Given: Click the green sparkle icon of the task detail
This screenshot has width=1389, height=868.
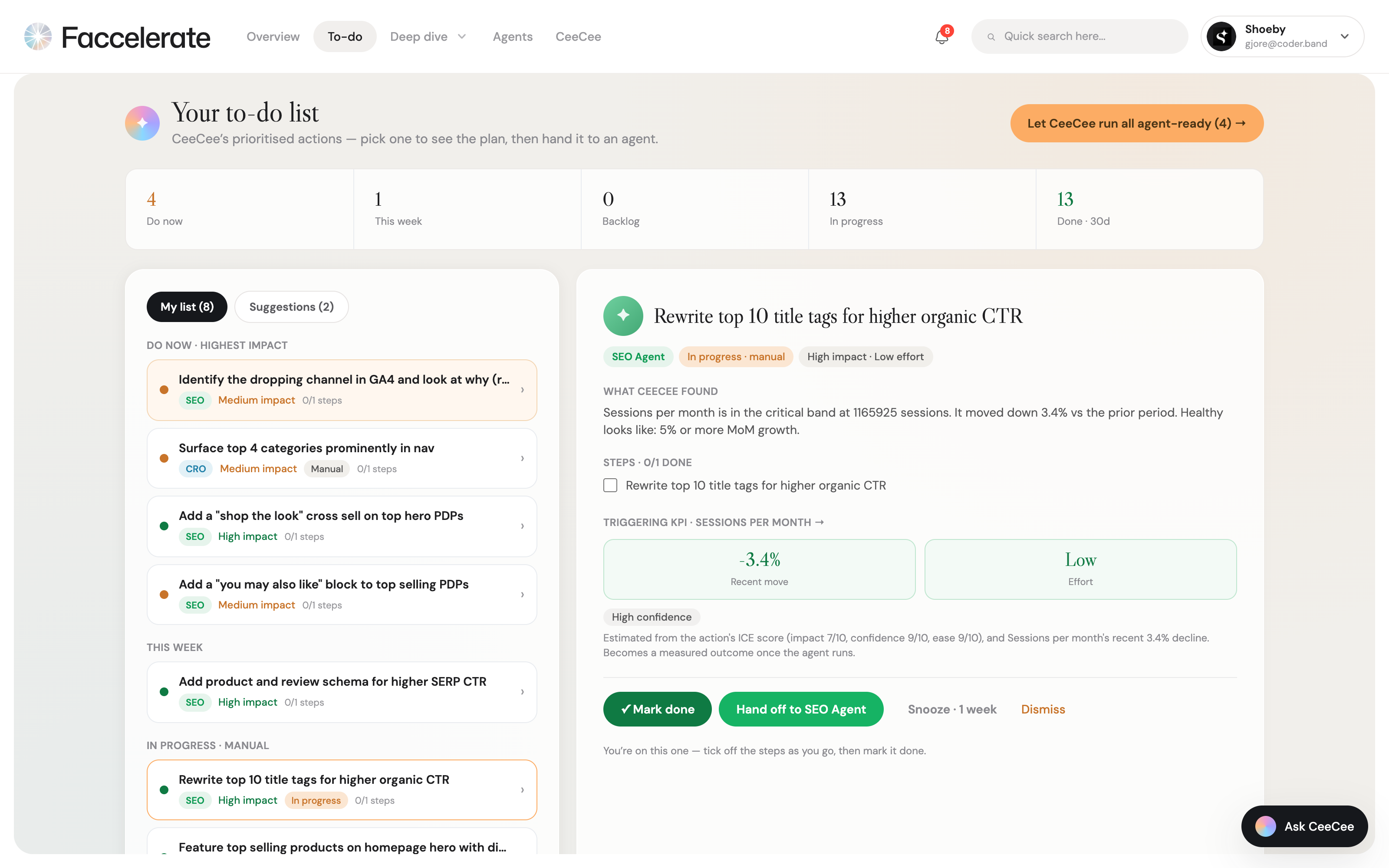Looking at the screenshot, I should (x=623, y=316).
